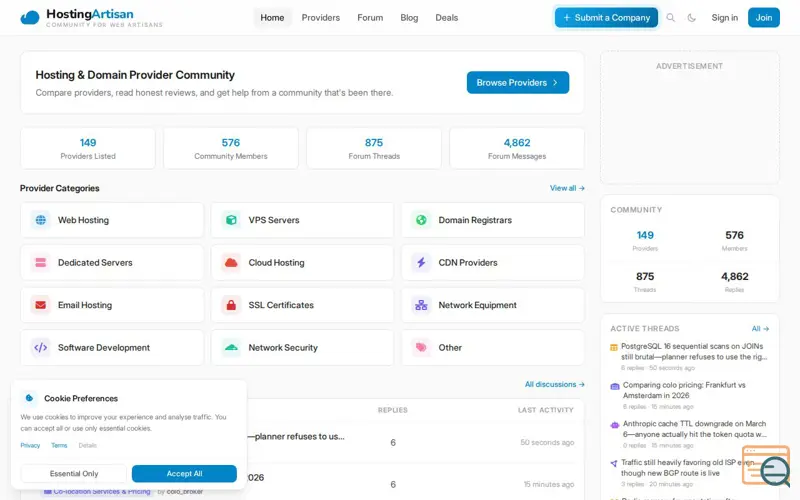Click the sidebar 576 Members count

pyautogui.click(x=734, y=235)
